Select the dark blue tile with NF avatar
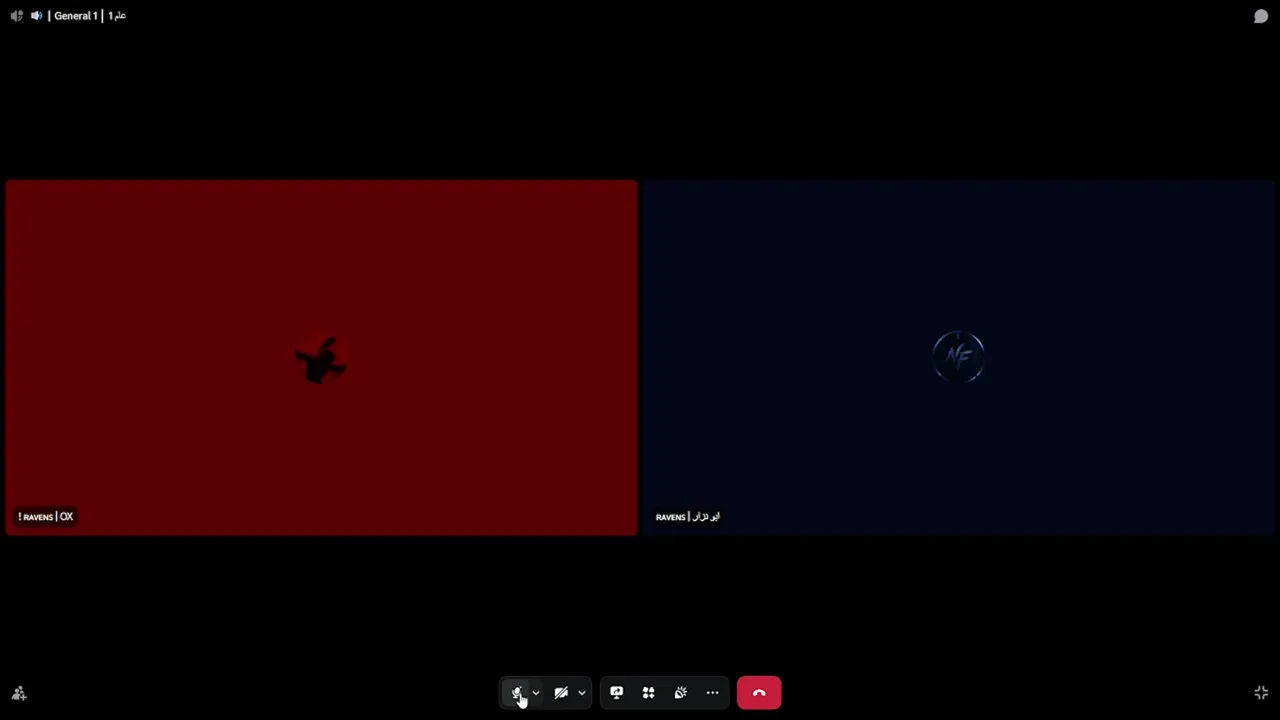Image resolution: width=1280 pixels, height=720 pixels. click(958, 358)
